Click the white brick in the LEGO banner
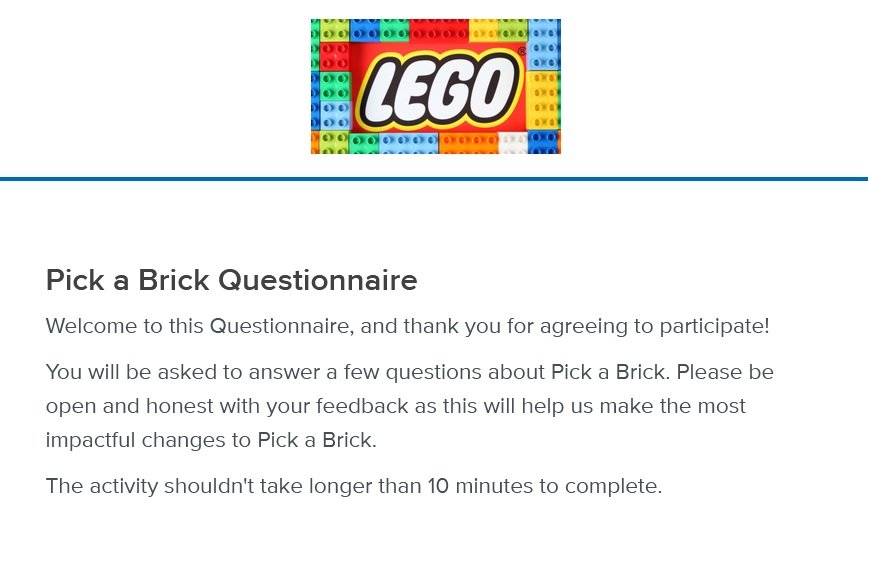The image size is (869, 567). click(x=512, y=142)
